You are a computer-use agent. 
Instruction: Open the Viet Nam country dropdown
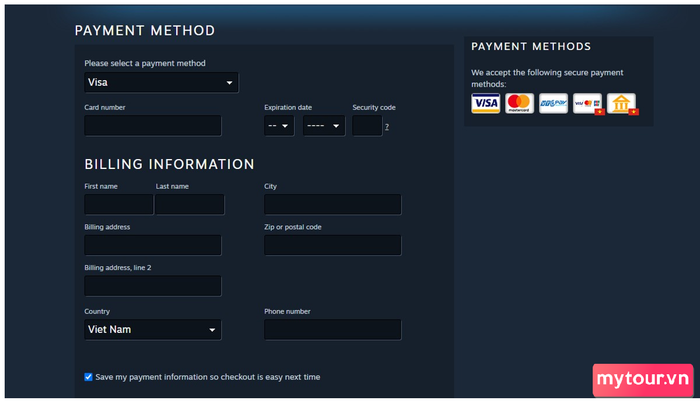pos(153,330)
